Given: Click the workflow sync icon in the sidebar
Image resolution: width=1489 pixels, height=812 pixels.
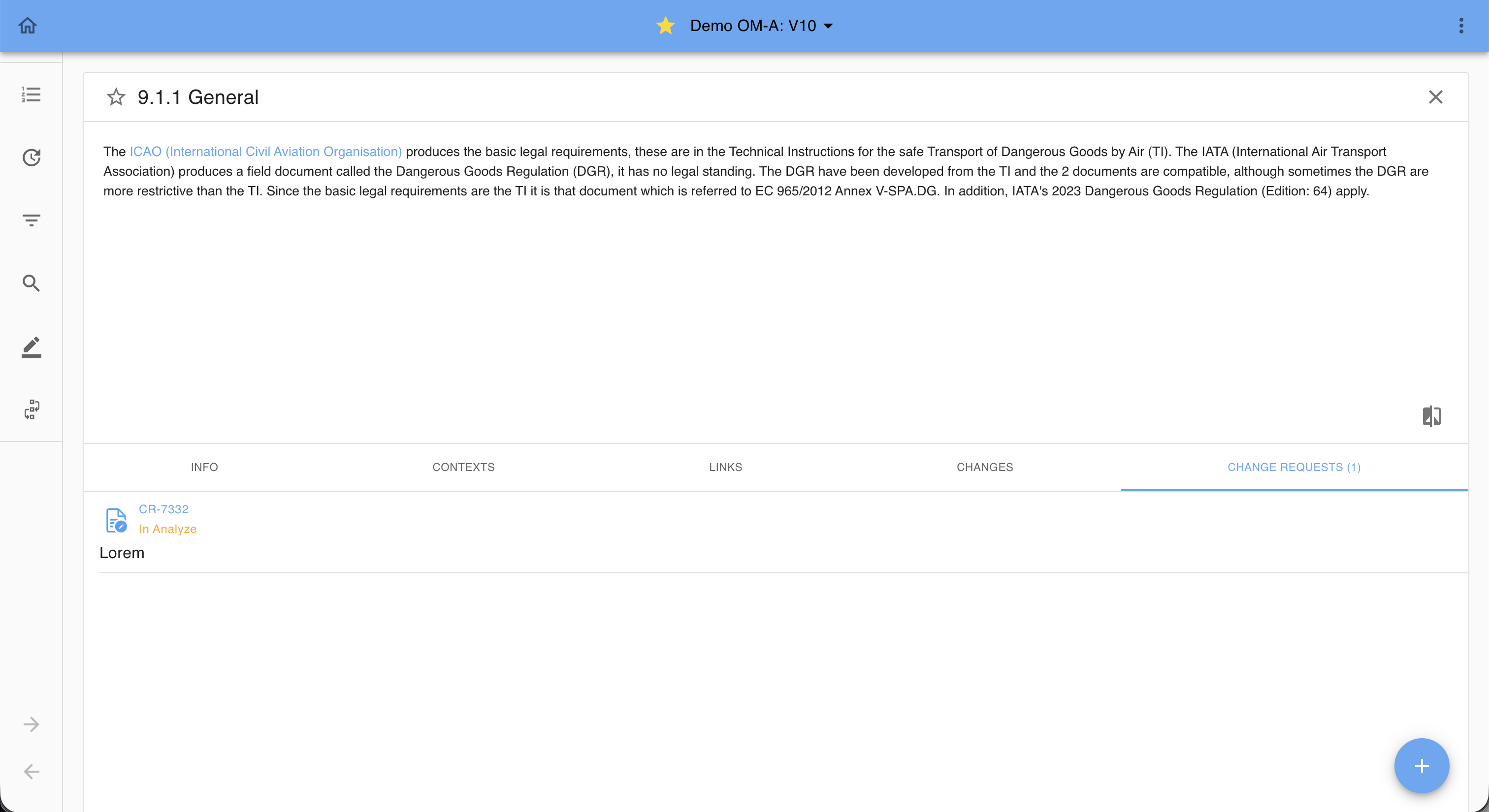Looking at the screenshot, I should [x=31, y=409].
